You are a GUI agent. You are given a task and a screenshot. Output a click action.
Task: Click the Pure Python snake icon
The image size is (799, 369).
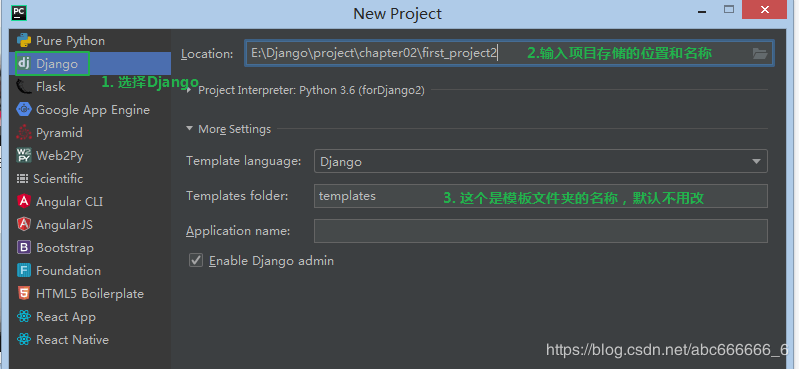point(23,40)
